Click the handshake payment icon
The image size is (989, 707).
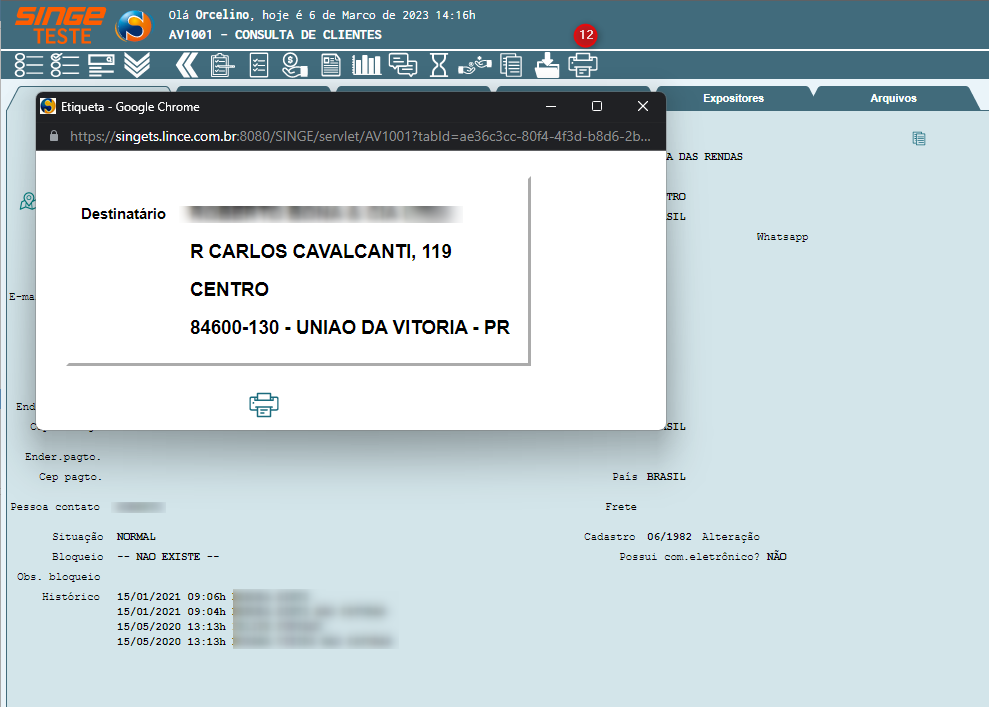(x=475, y=66)
